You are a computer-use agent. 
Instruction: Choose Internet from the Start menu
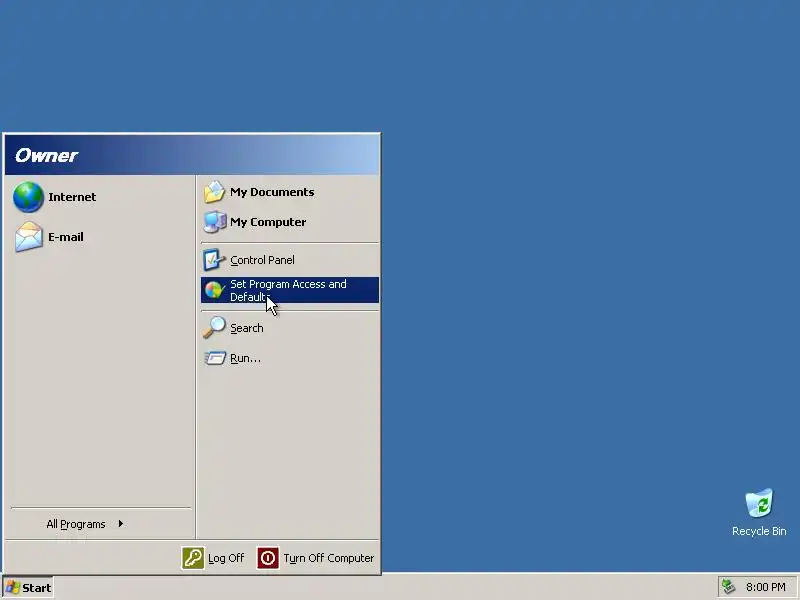(x=100, y=197)
